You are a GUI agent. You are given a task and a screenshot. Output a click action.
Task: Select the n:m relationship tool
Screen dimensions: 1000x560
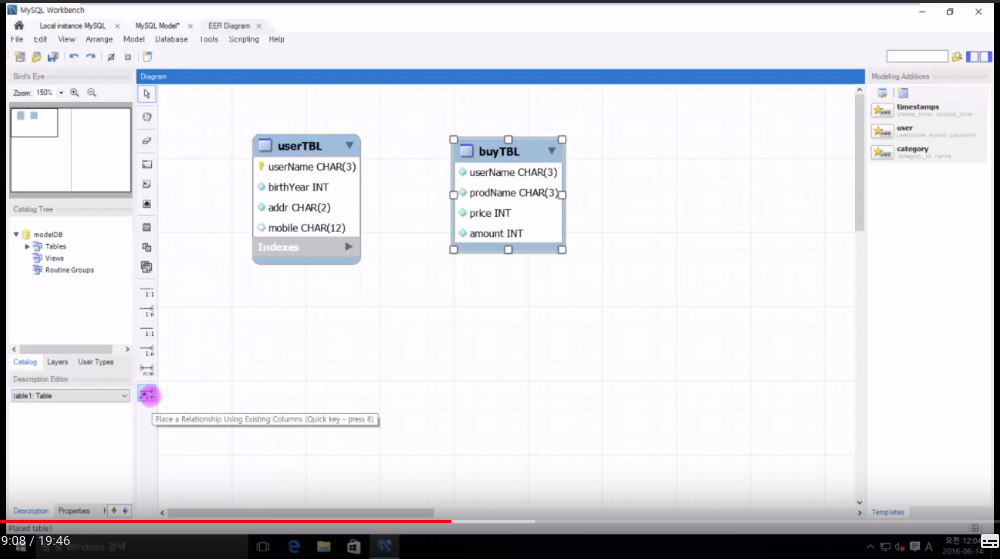(147, 370)
